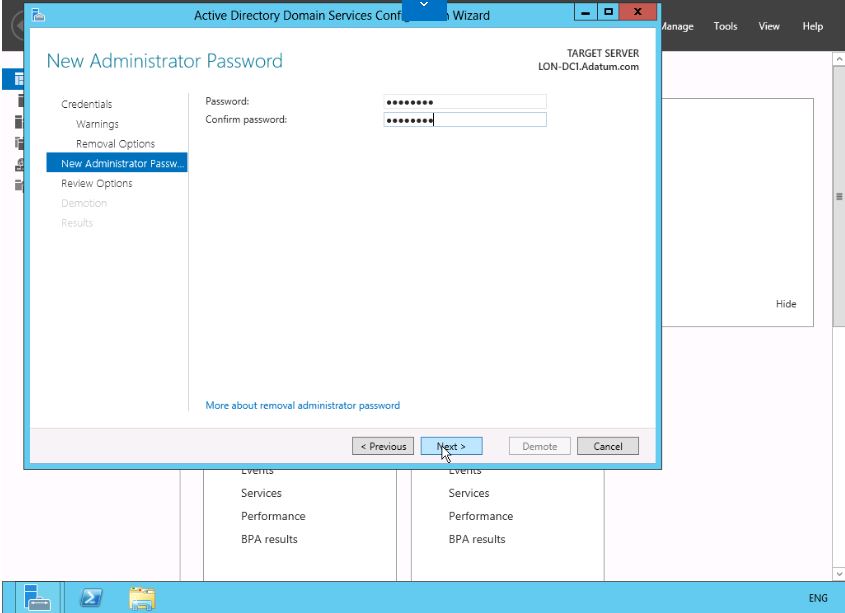
Task: Open the Tools menu
Action: coord(725,26)
